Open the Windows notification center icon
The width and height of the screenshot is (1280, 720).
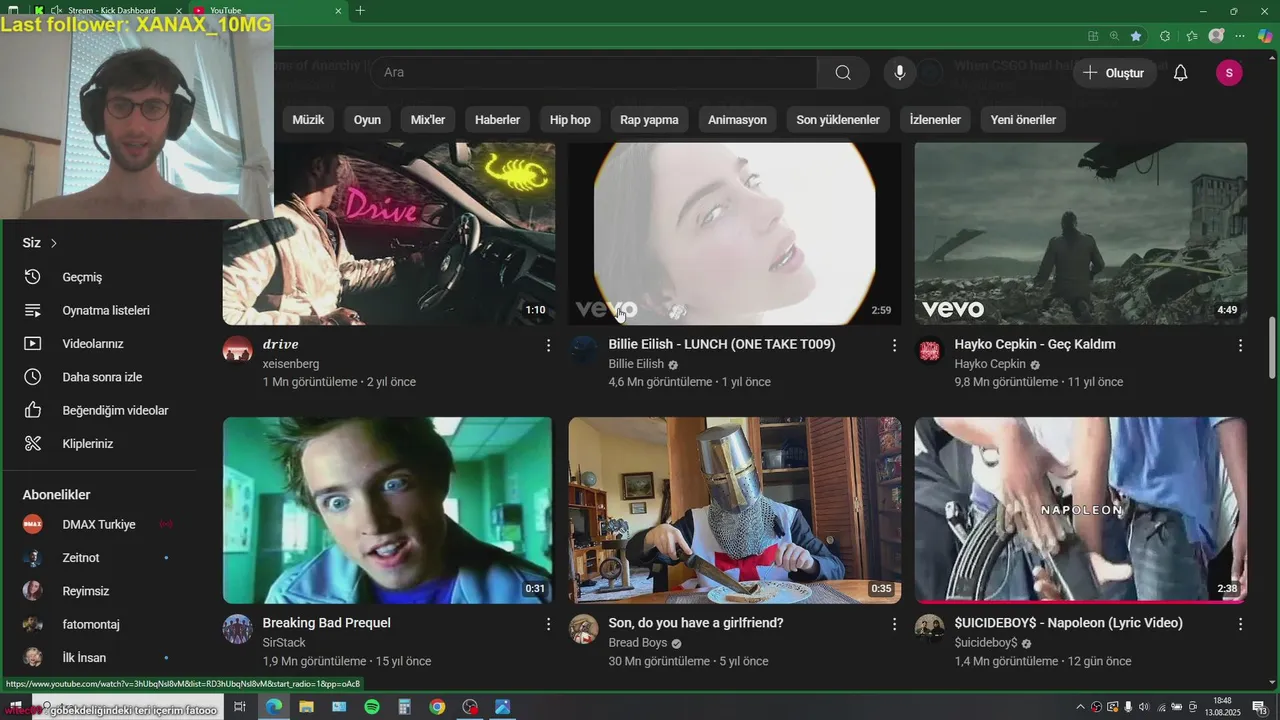click(1259, 707)
